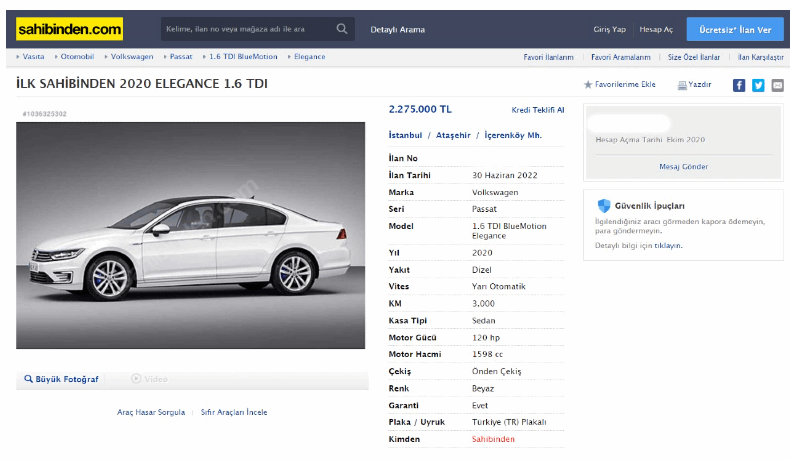790x460 pixels.
Task: Click the Favorilerime Ekle star icon
Action: pyautogui.click(x=588, y=85)
